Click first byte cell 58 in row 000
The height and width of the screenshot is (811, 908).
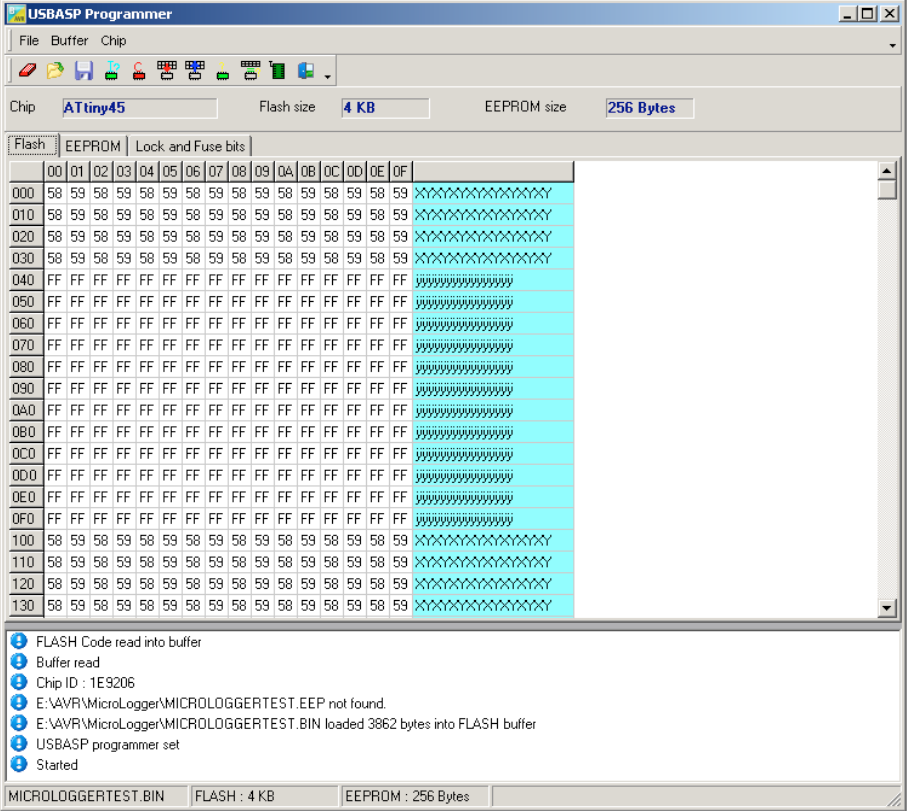55,193
